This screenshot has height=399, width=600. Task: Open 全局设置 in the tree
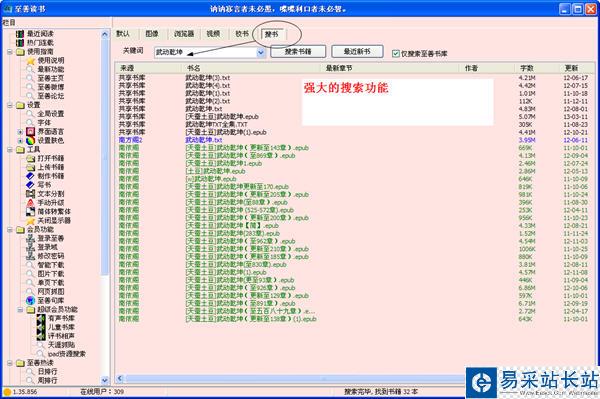coord(51,114)
